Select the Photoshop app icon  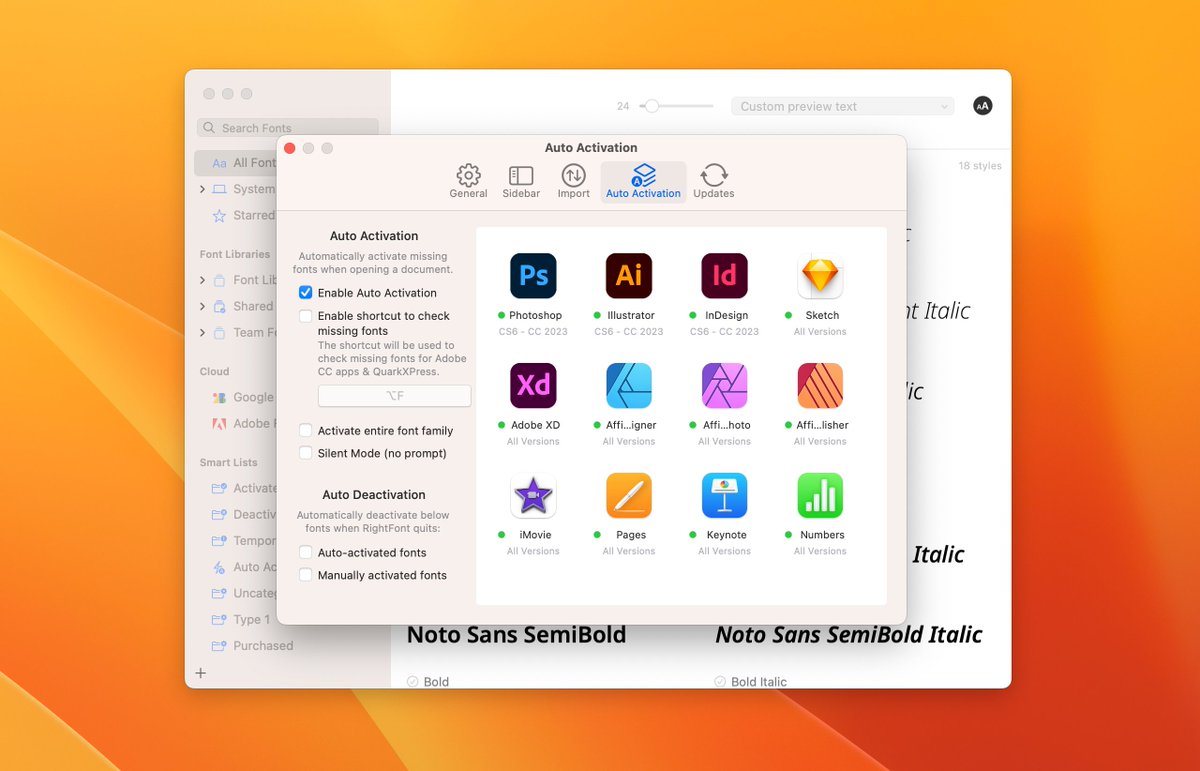533,276
